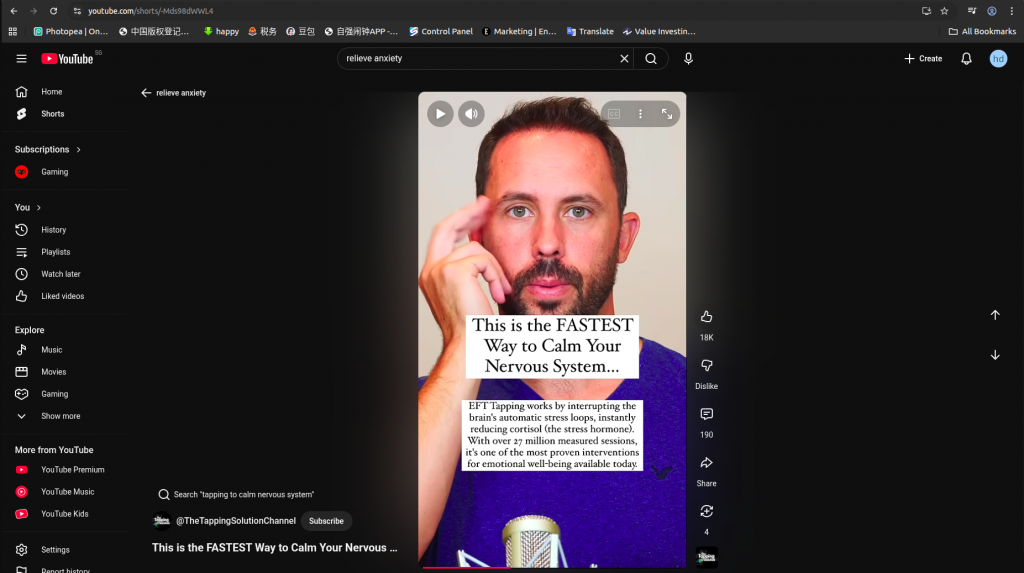The image size is (1024, 573).
Task: Click the Dislike thumbs down icon
Action: pyautogui.click(x=706, y=366)
